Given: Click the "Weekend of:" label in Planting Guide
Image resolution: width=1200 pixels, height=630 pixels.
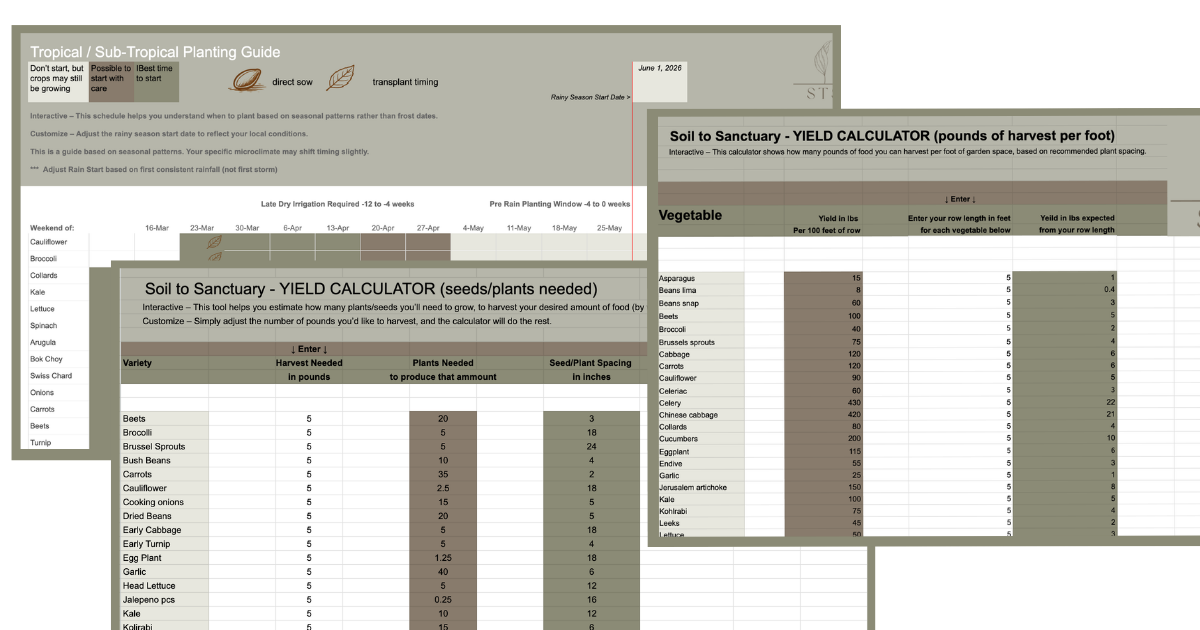Looking at the screenshot, I should 52,228.
